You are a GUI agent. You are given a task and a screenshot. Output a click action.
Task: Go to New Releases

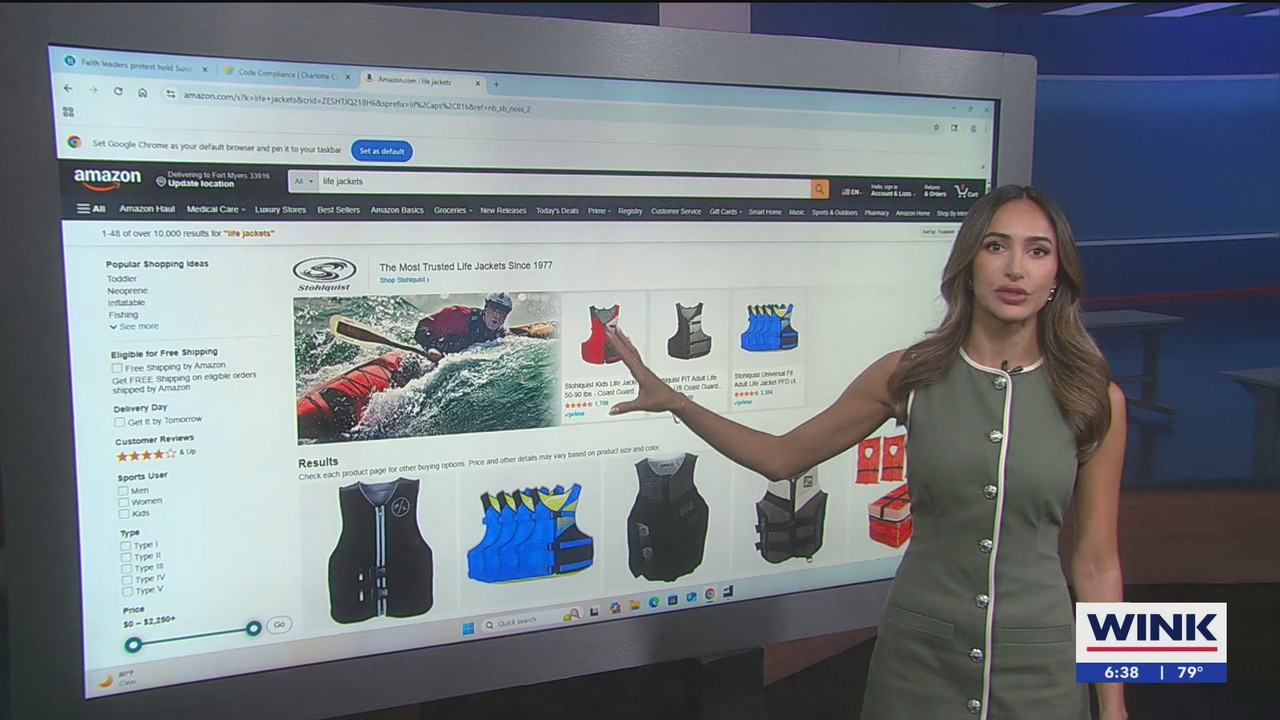[503, 211]
